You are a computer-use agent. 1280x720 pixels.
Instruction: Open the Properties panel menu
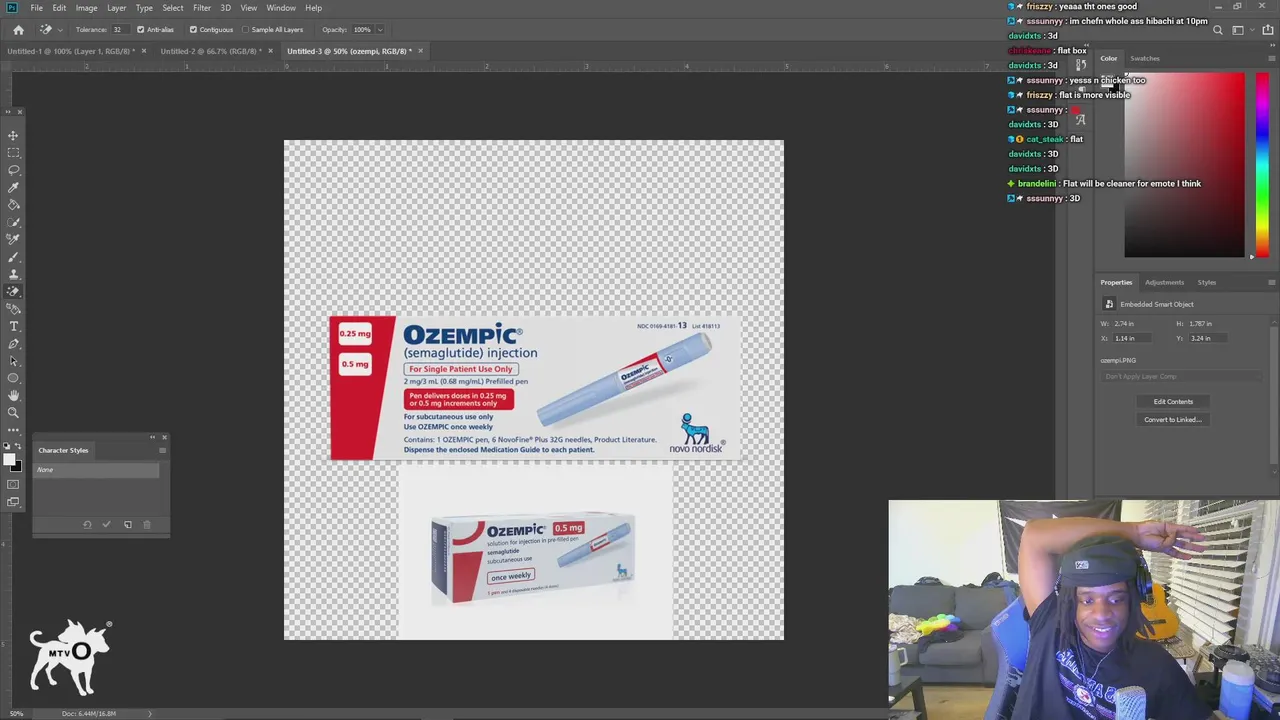coord(1271,282)
